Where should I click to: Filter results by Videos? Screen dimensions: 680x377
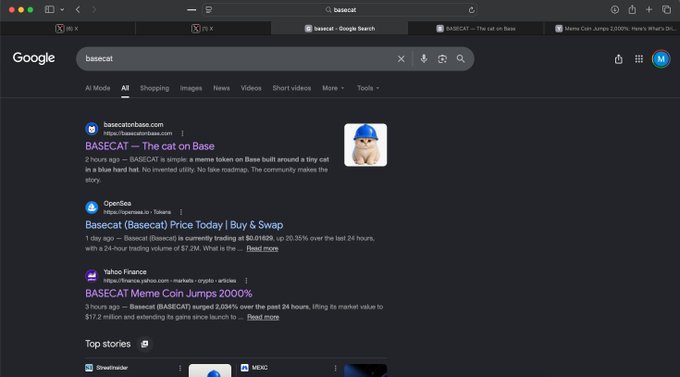pyautogui.click(x=251, y=88)
